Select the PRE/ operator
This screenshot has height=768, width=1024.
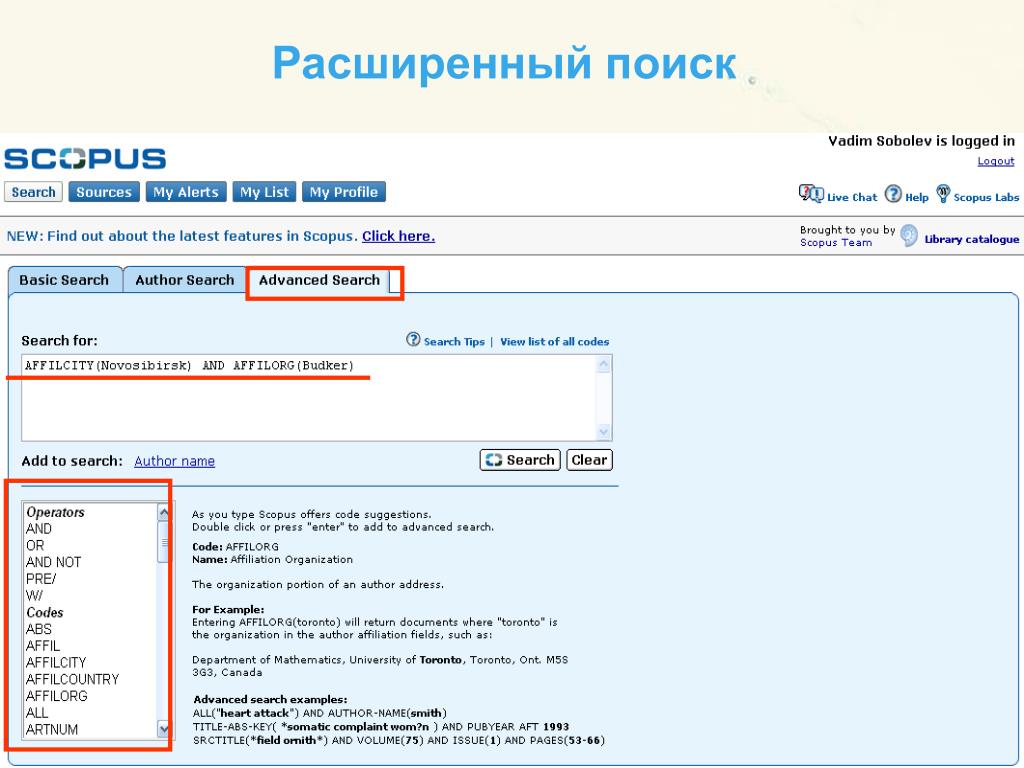click(x=41, y=579)
